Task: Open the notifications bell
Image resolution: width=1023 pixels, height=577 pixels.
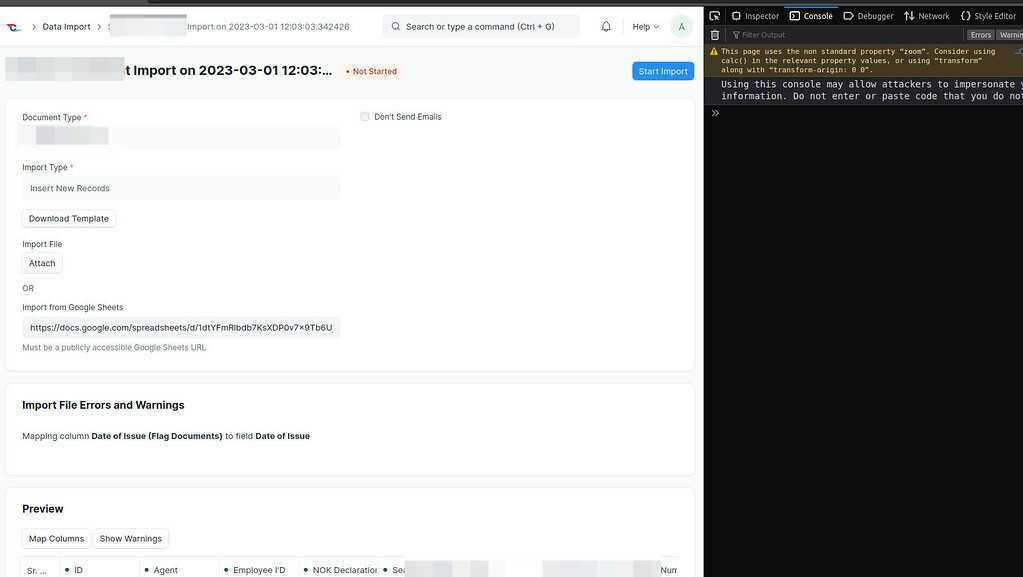Action: coord(606,27)
